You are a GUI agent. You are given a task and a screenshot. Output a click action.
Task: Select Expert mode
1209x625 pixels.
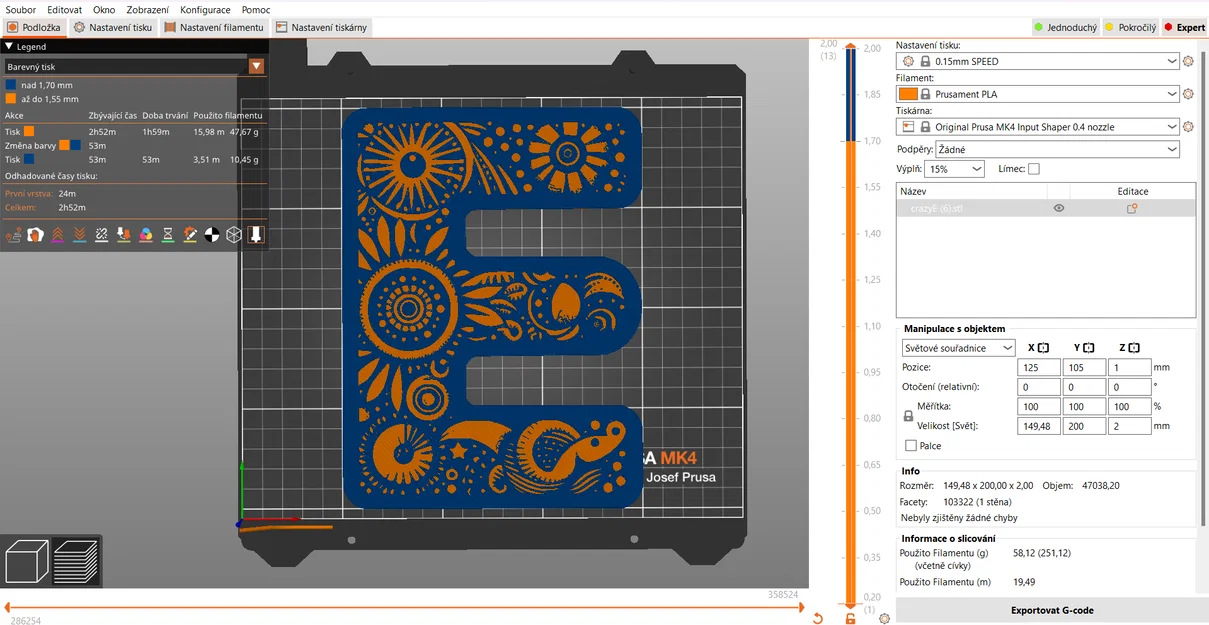point(1184,28)
